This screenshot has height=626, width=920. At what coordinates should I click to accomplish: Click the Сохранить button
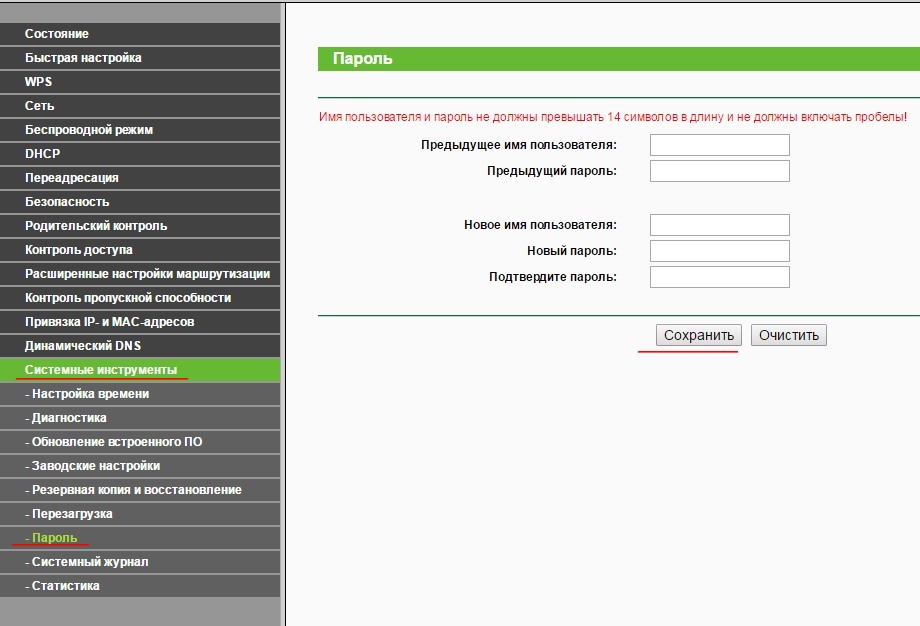point(698,335)
